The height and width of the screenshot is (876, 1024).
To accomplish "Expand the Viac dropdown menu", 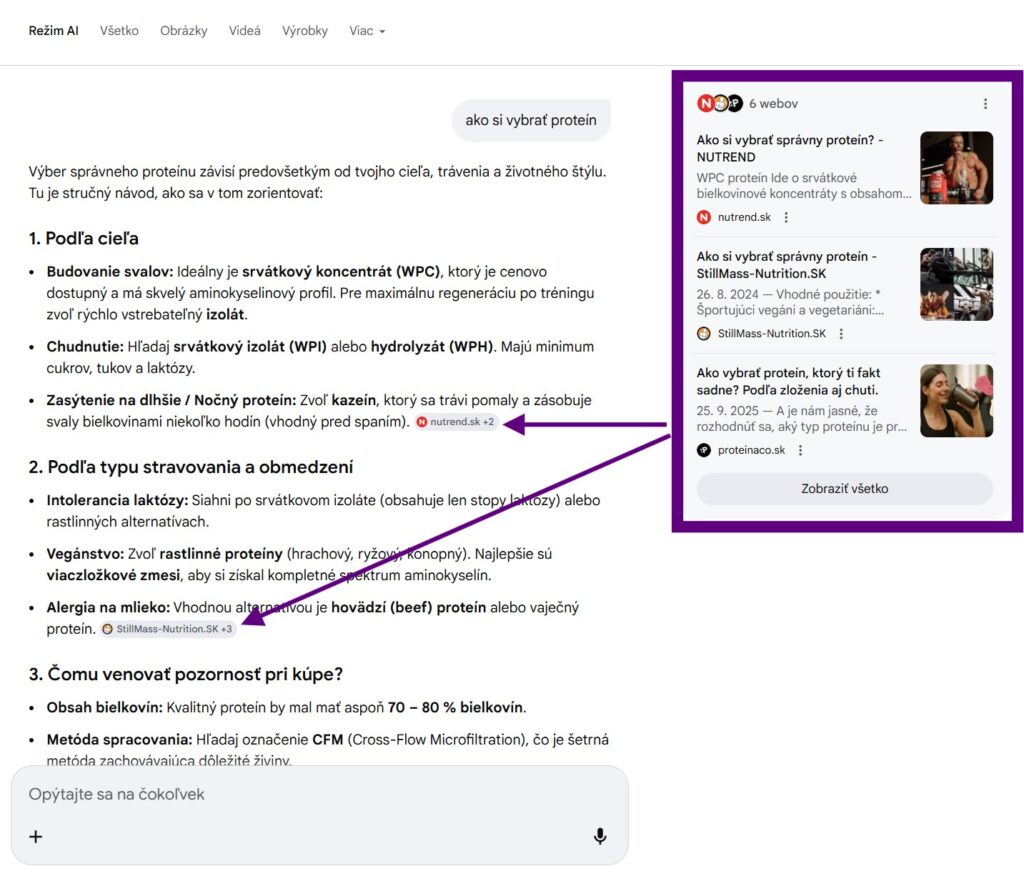I will pos(367,31).
